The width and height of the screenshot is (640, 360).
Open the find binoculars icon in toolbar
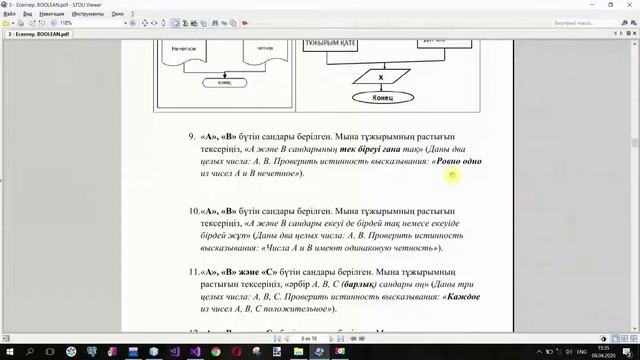tap(215, 23)
